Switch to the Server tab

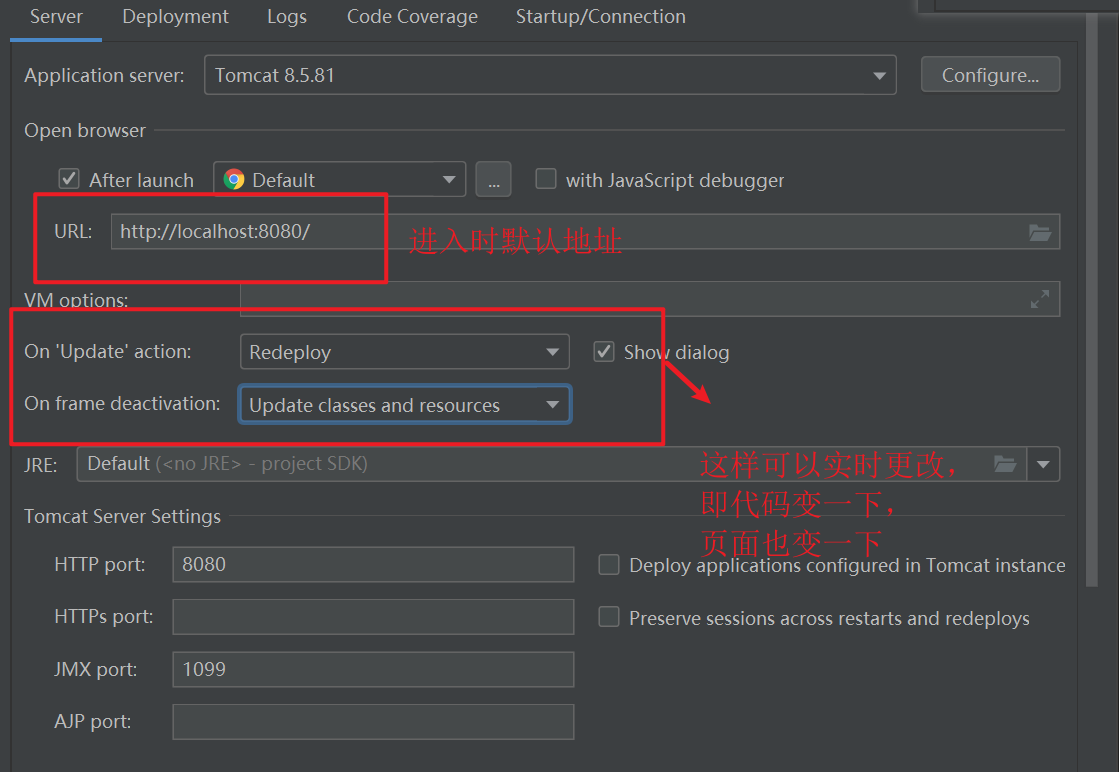56,17
